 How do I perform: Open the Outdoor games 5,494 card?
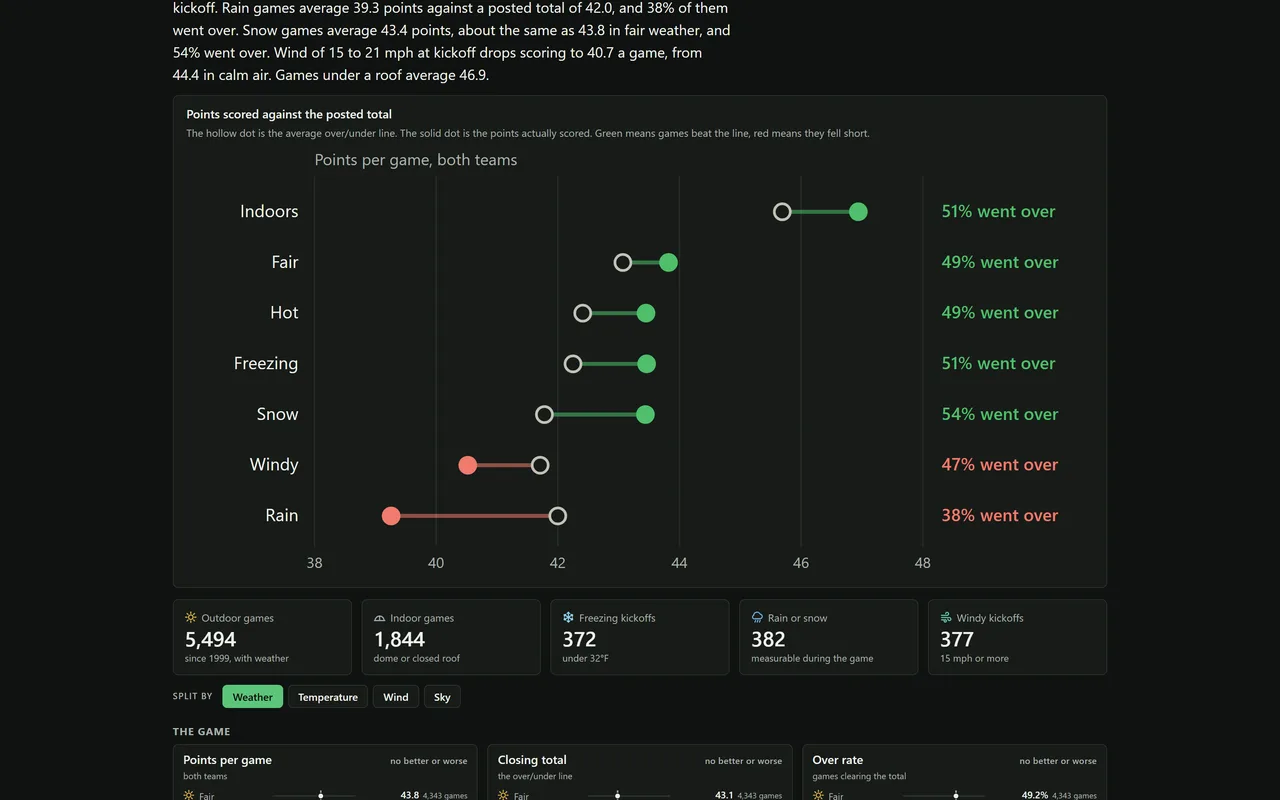tap(262, 637)
